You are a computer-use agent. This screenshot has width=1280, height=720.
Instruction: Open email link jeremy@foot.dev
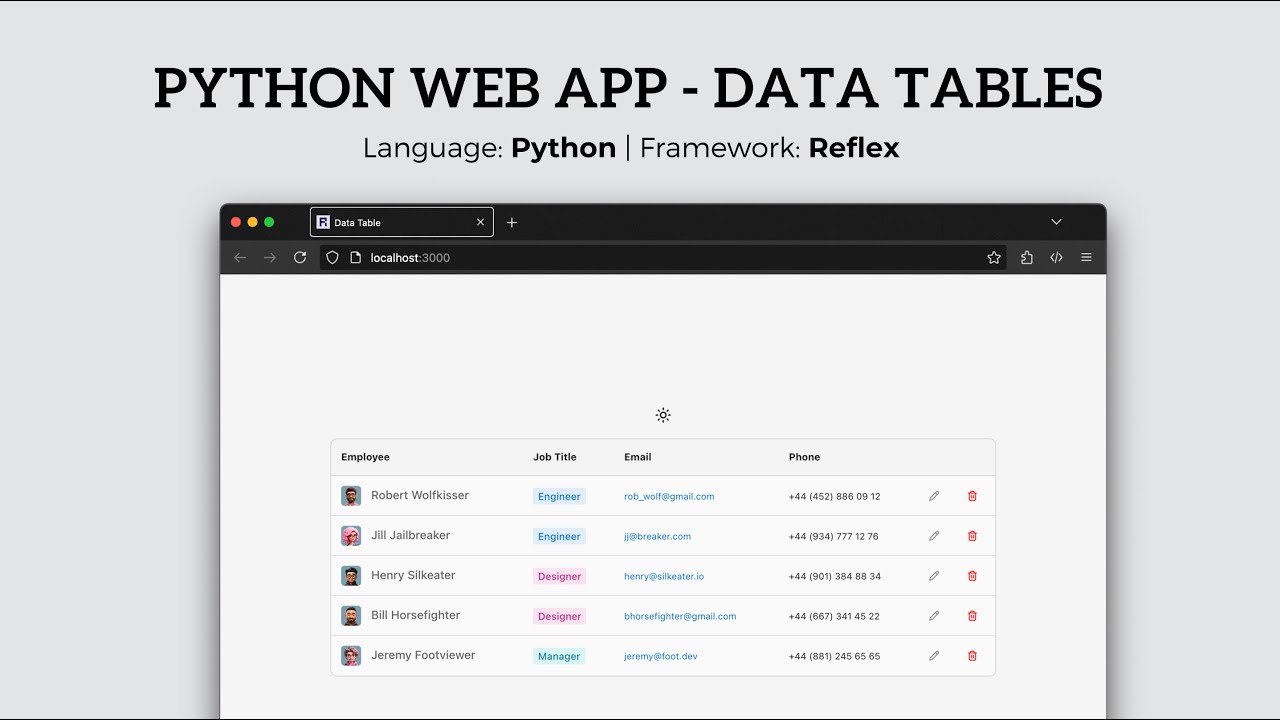[x=661, y=657]
